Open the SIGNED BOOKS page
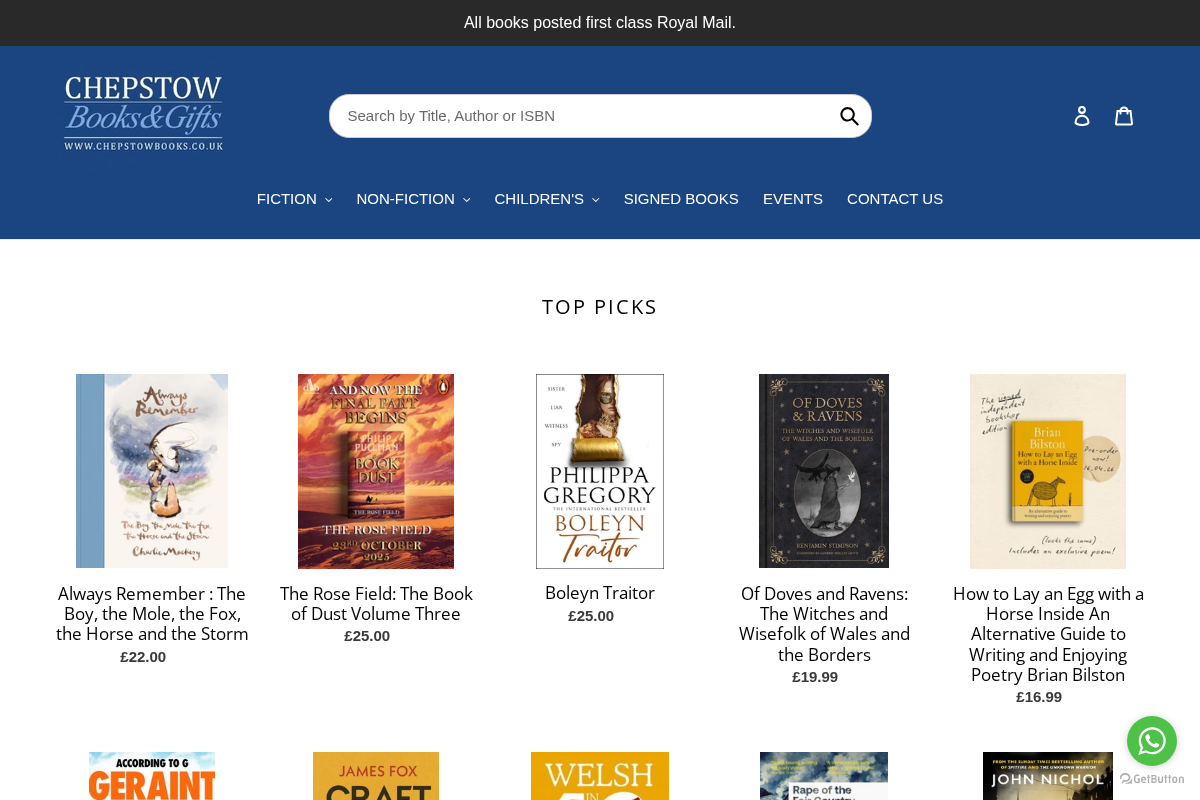This screenshot has height=800, width=1200. coord(681,199)
